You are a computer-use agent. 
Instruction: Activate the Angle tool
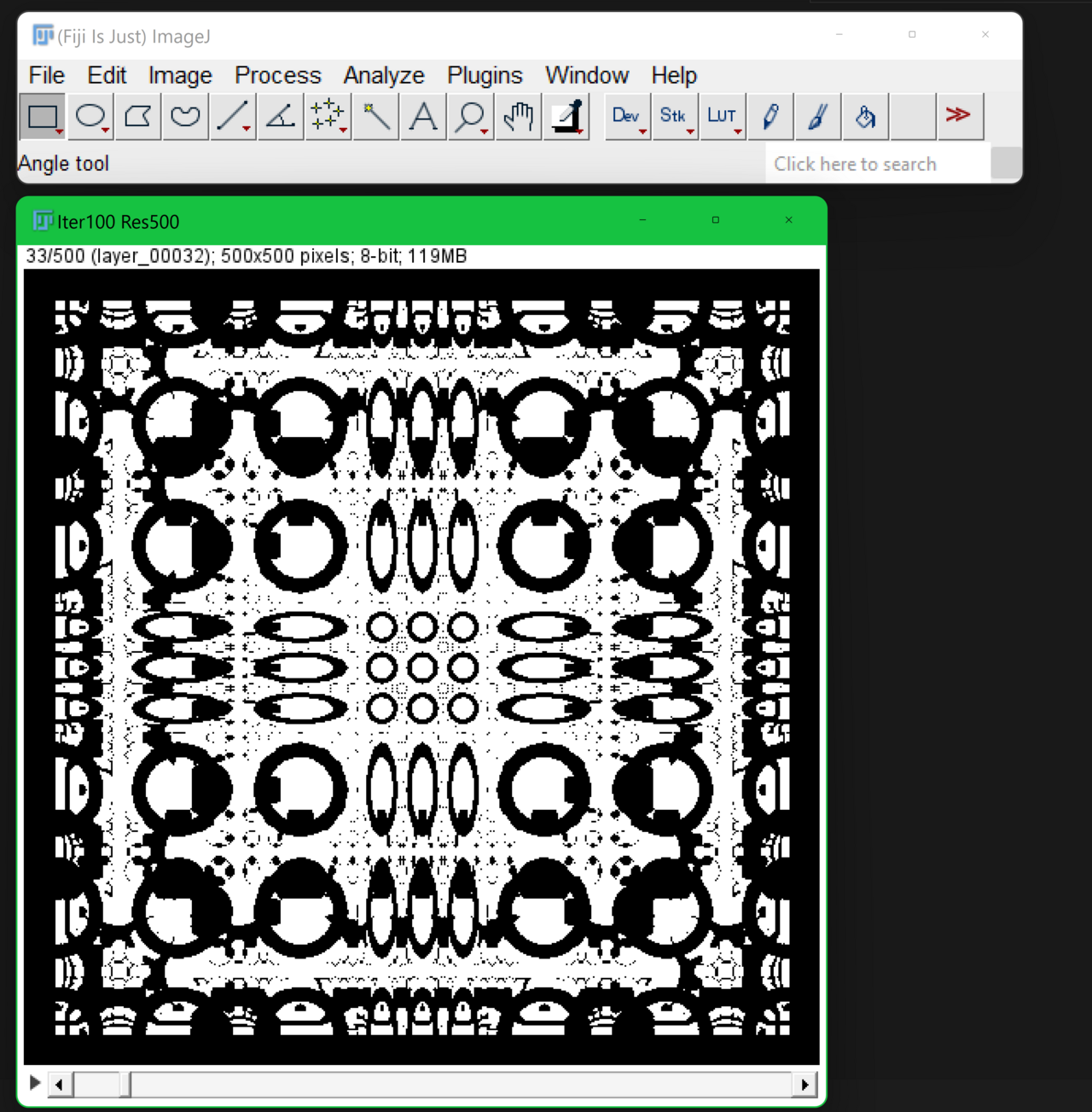tap(281, 116)
